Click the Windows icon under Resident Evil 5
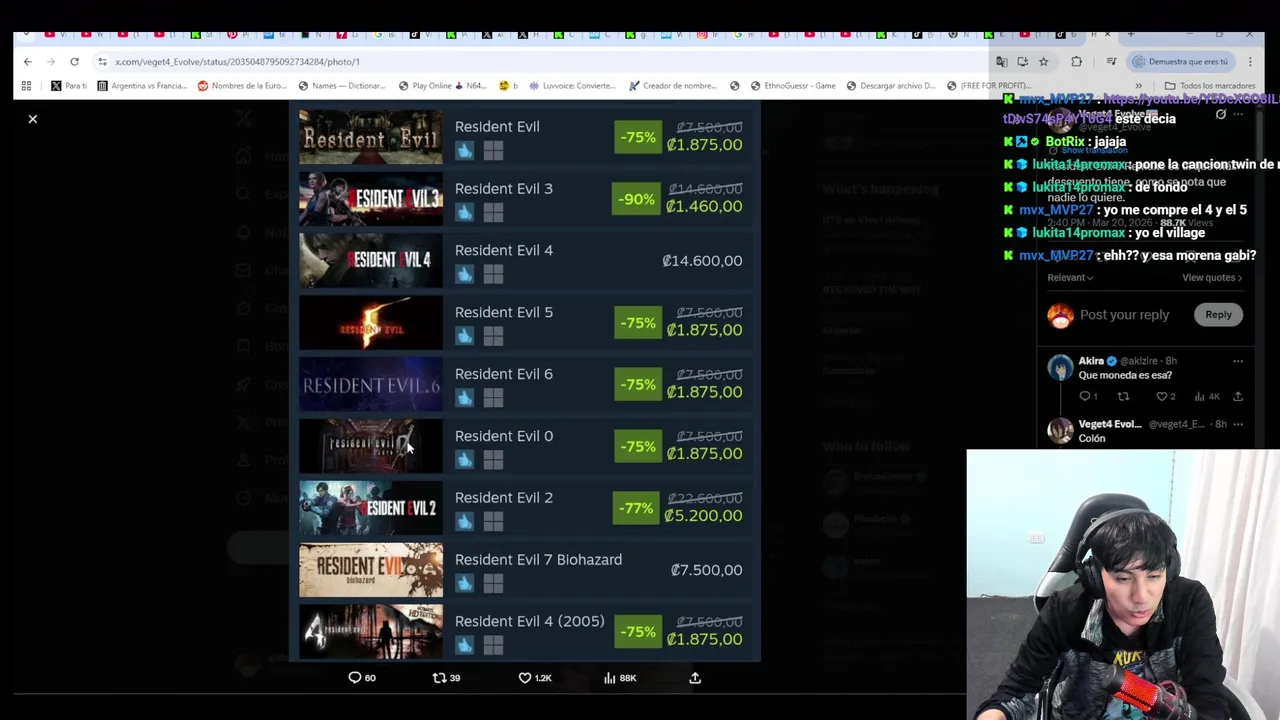The height and width of the screenshot is (720, 1280). coord(493,336)
